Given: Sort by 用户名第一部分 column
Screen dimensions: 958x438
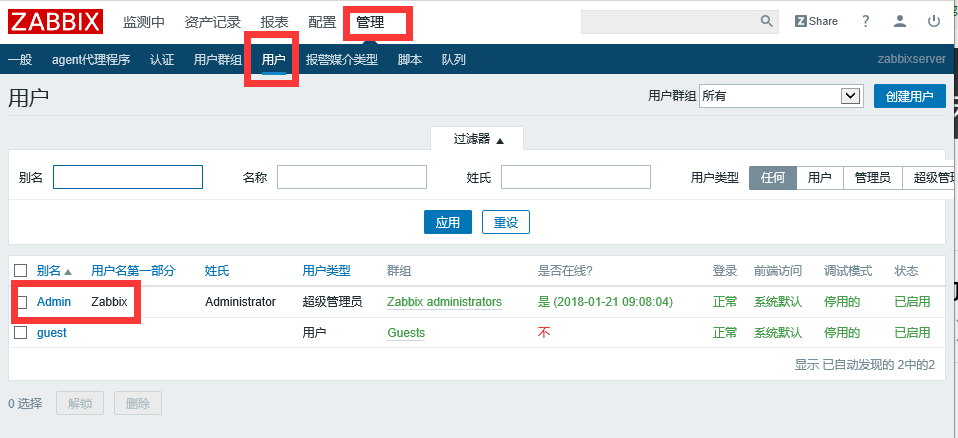Looking at the screenshot, I should pyautogui.click(x=133, y=271).
